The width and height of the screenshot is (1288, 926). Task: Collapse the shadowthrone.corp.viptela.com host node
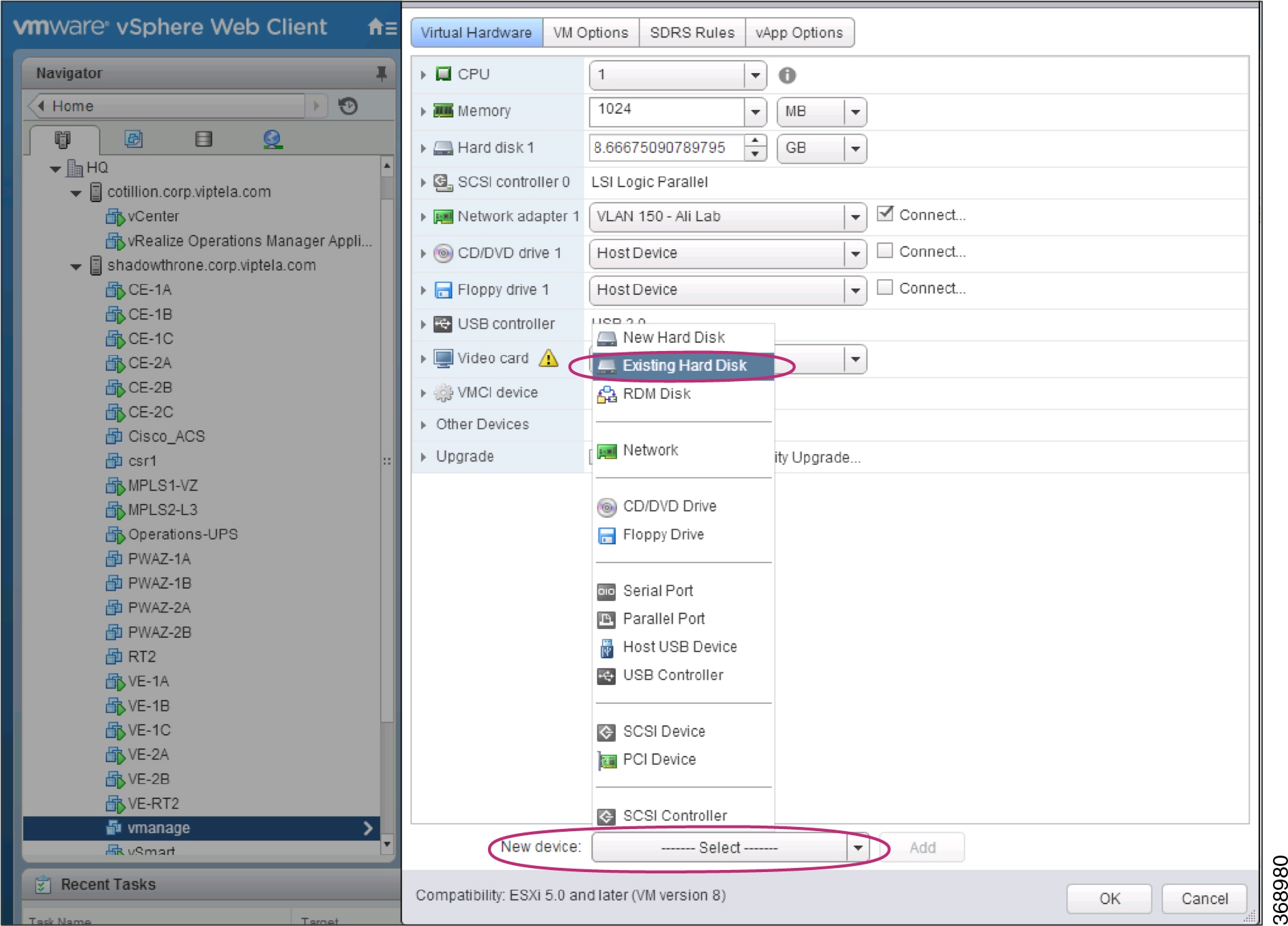[x=76, y=266]
